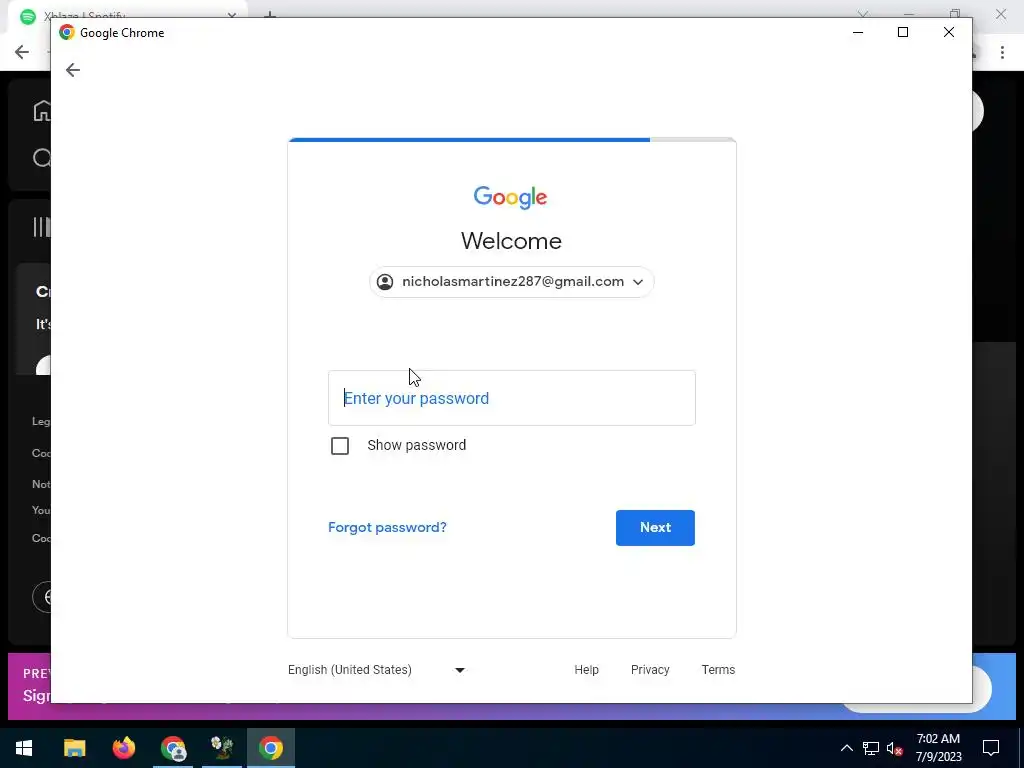The image size is (1024, 768).
Task: Click the account avatar icon beside the email
Action: pyautogui.click(x=385, y=281)
